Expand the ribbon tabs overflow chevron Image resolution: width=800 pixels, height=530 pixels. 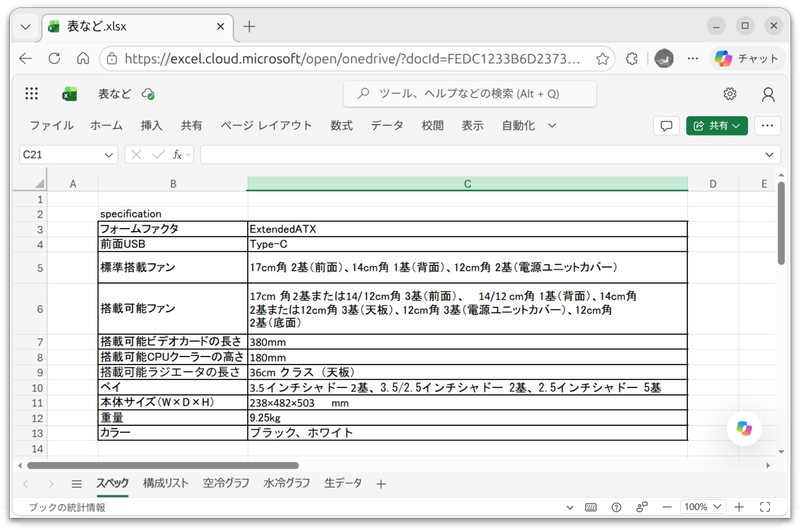click(552, 125)
